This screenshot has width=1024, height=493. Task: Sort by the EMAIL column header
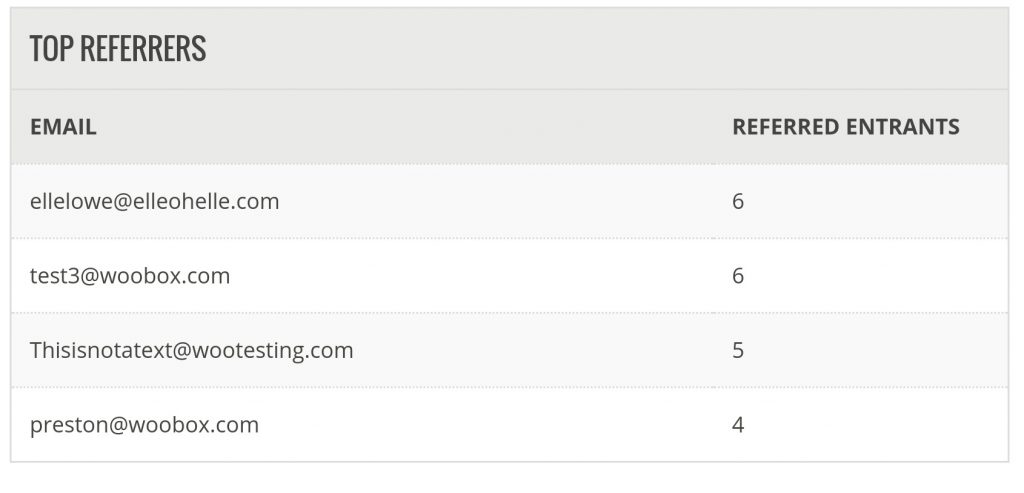(63, 127)
